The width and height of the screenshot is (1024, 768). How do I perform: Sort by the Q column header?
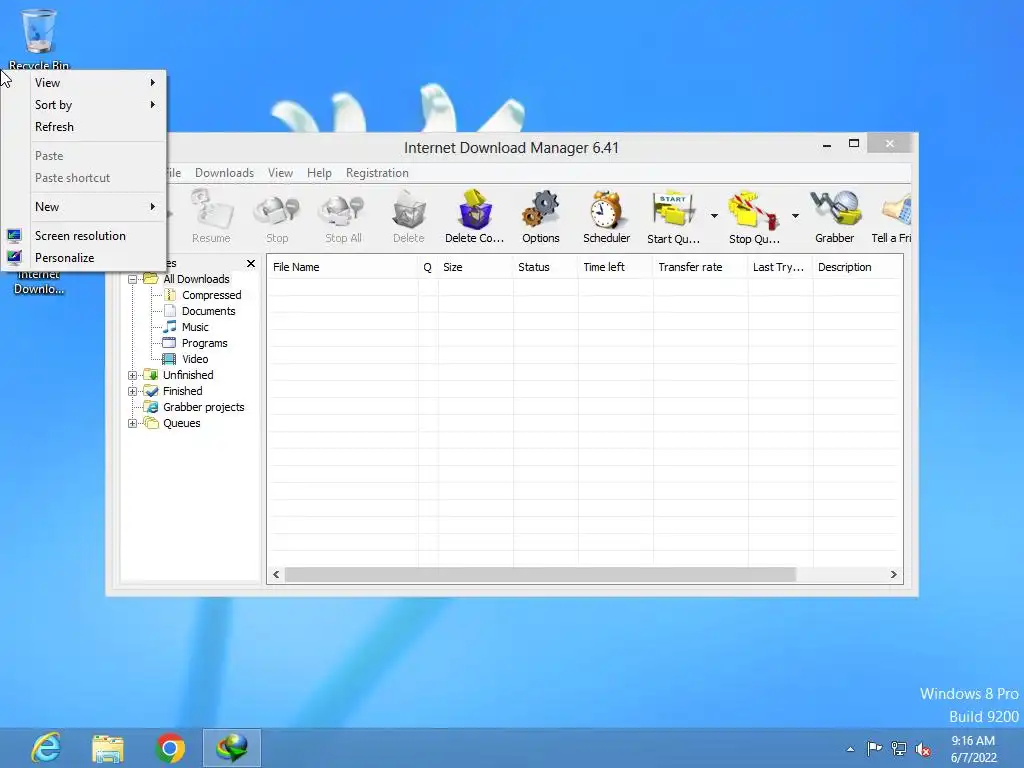coord(428,266)
